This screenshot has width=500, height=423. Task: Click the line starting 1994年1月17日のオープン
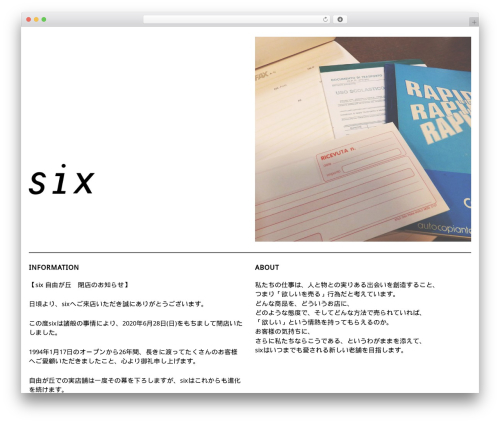[133, 352]
